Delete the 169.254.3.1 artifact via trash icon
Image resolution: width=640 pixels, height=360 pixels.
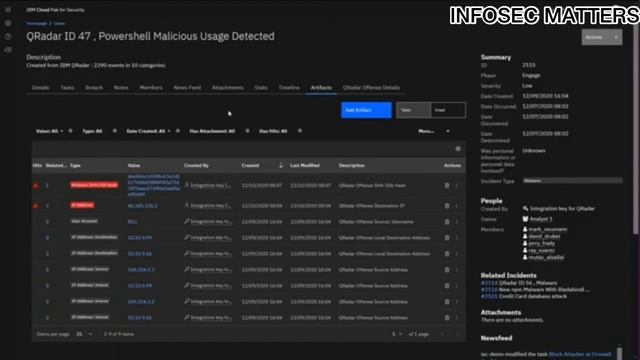click(x=447, y=270)
